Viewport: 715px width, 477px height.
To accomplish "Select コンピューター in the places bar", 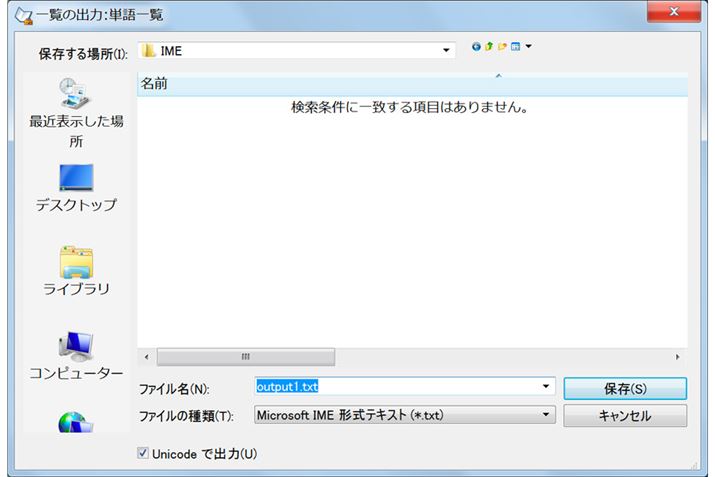I will [76, 356].
